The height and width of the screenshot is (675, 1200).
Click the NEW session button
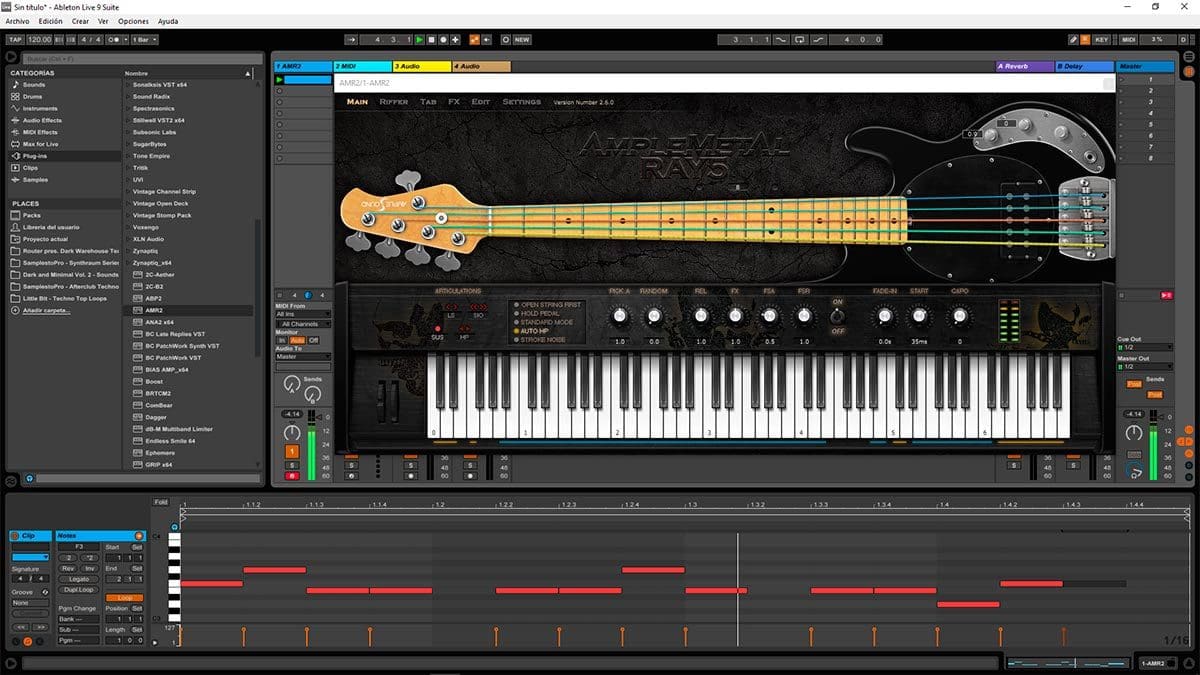point(522,40)
